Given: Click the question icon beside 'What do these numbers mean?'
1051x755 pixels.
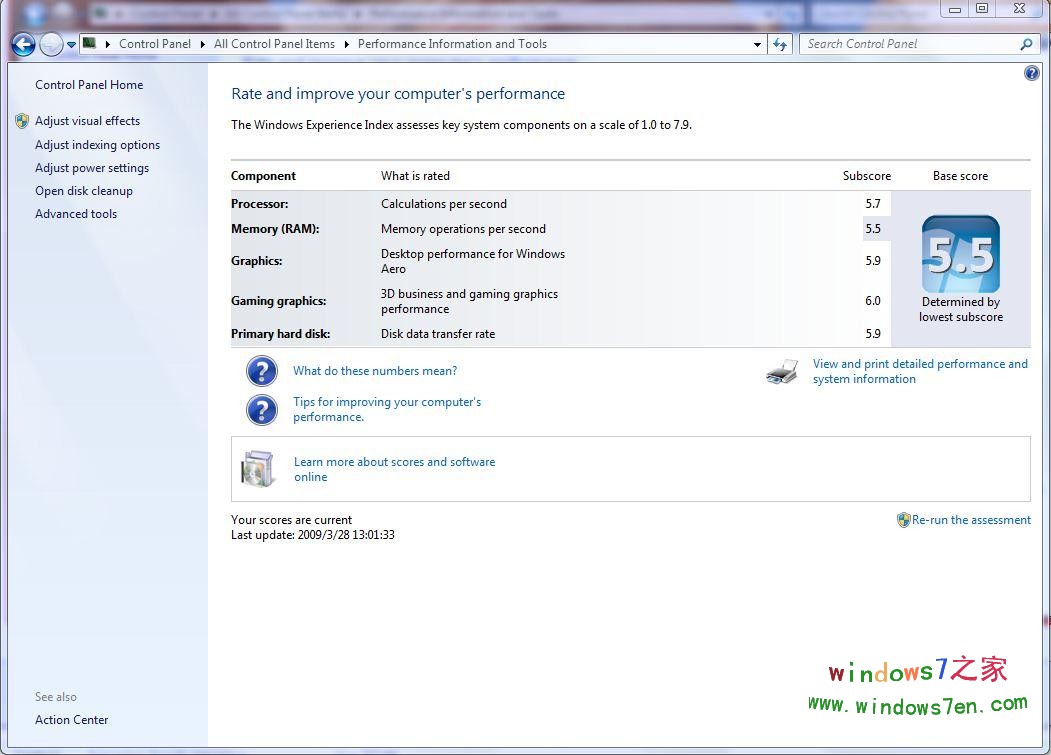Looking at the screenshot, I should (x=262, y=371).
